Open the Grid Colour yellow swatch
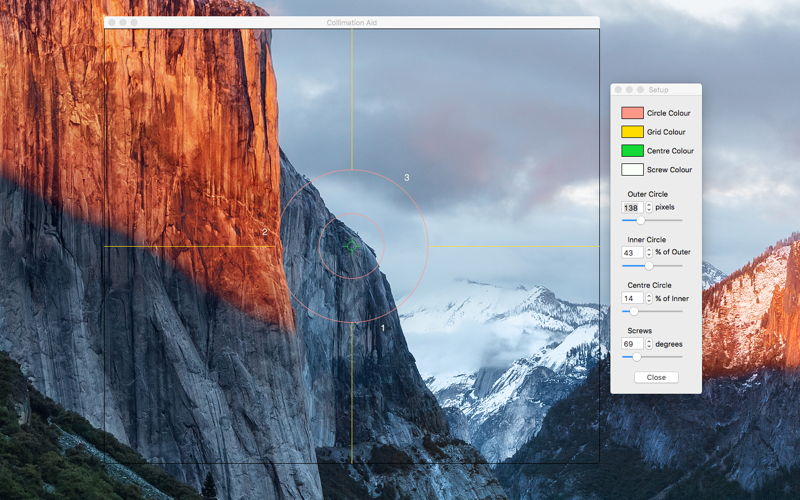The width and height of the screenshot is (800, 500). click(x=632, y=132)
